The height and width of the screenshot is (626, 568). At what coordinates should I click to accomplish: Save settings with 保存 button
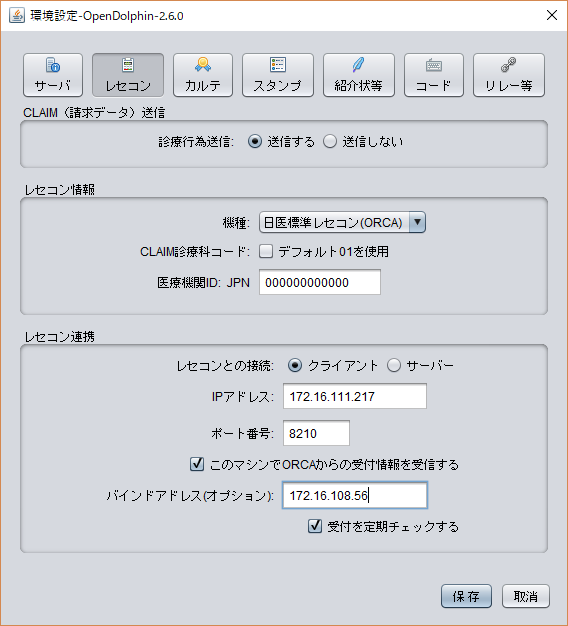pos(466,596)
